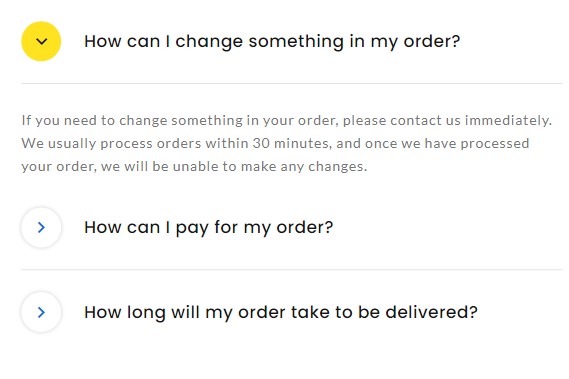Expand the delivery time question chevron
This screenshot has height=379, width=569.
[x=41, y=312]
